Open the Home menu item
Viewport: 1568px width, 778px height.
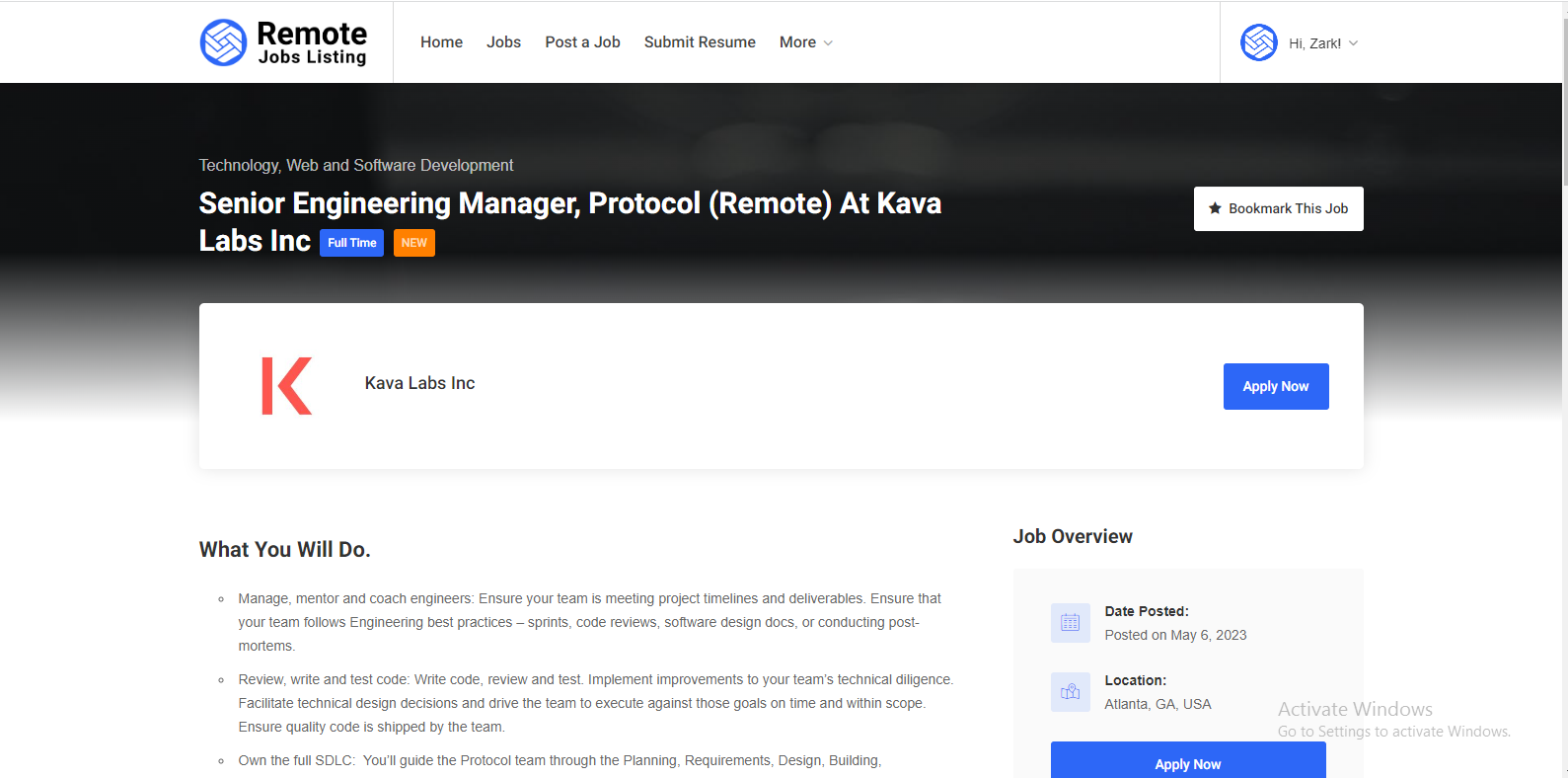(x=441, y=42)
